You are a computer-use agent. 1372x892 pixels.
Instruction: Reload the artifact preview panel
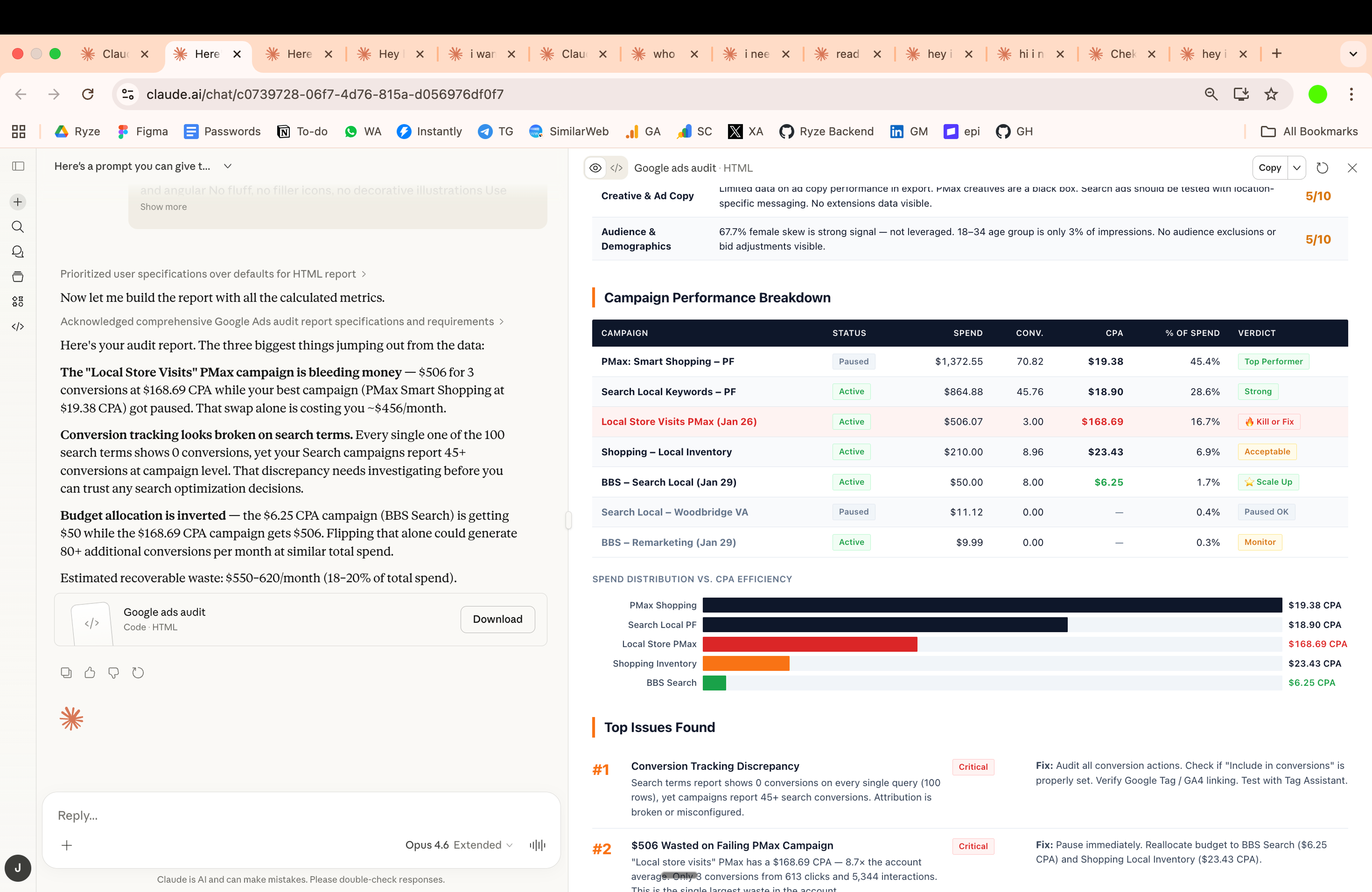[x=1323, y=167]
